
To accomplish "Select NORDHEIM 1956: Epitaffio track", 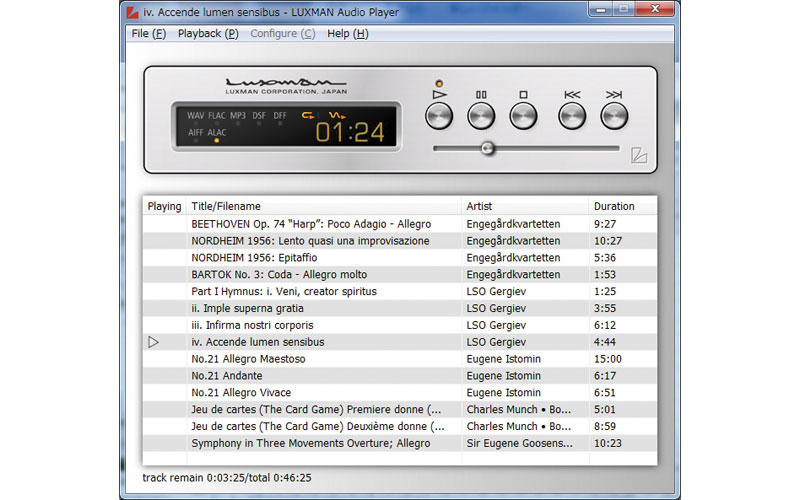I will [400, 258].
